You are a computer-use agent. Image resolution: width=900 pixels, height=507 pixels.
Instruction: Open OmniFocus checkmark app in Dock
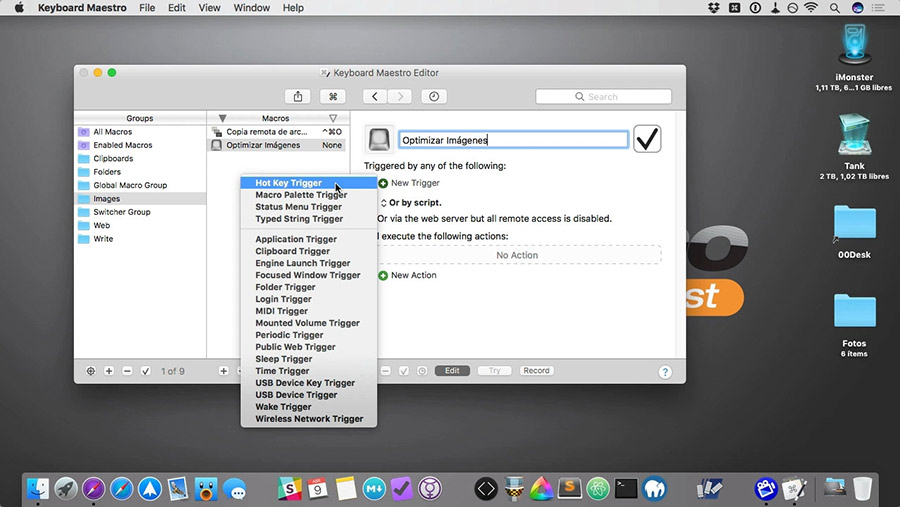(x=402, y=489)
